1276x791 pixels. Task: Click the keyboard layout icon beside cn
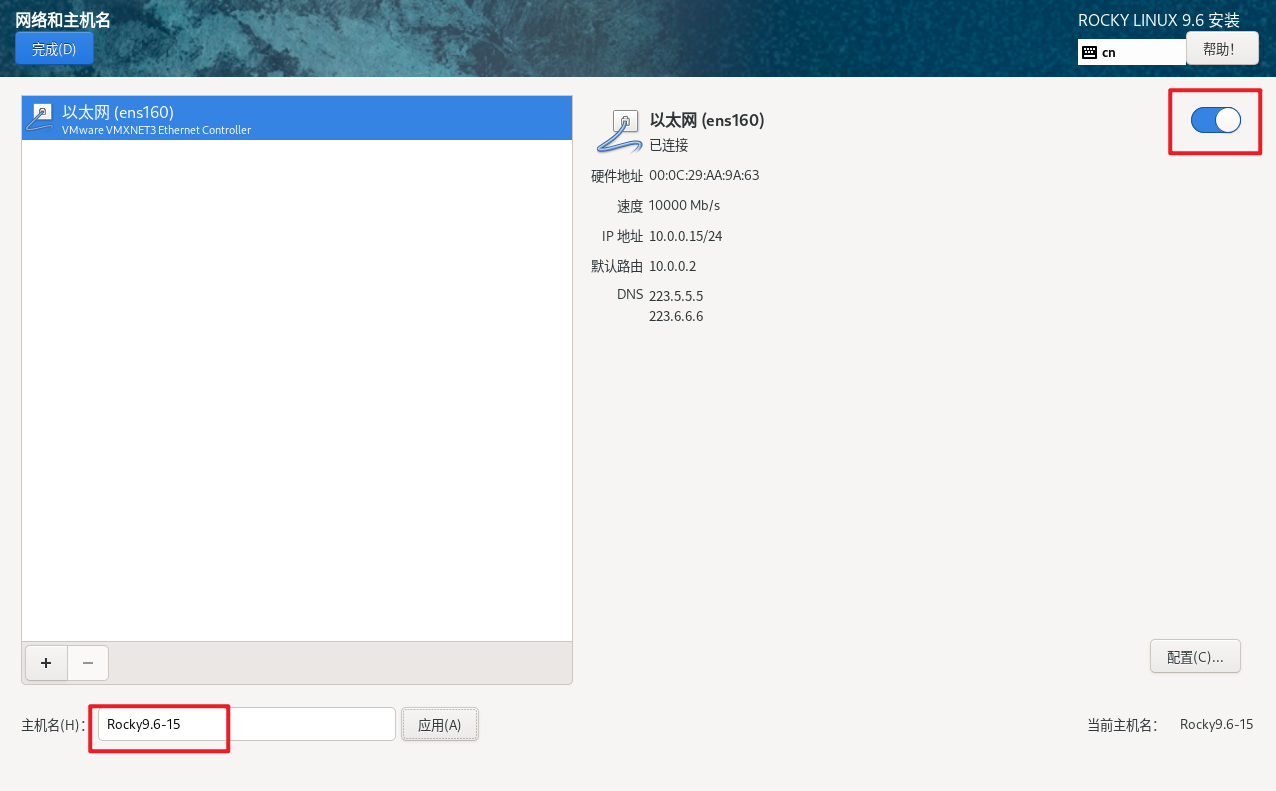point(1089,52)
